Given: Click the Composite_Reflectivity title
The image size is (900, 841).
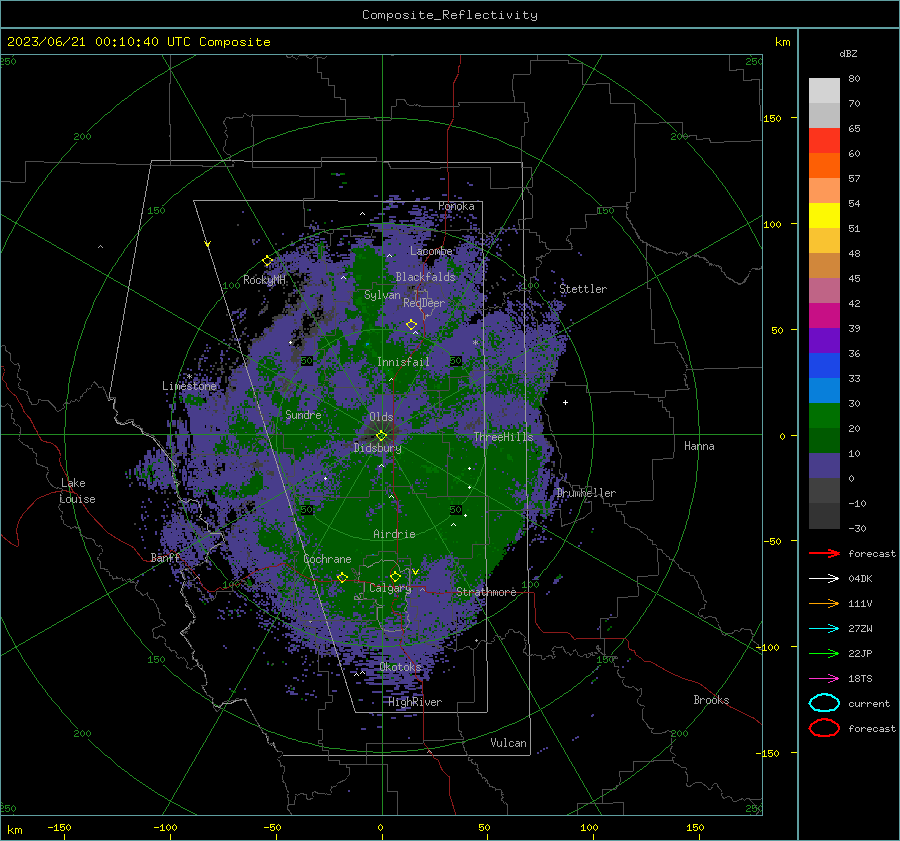Looking at the screenshot, I should click(450, 15).
